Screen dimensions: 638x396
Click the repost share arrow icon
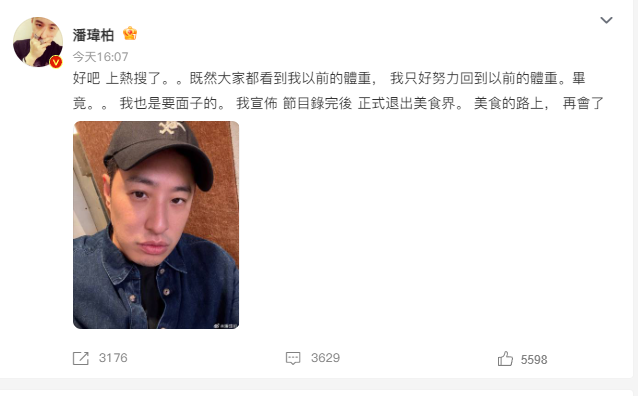[x=81, y=358]
